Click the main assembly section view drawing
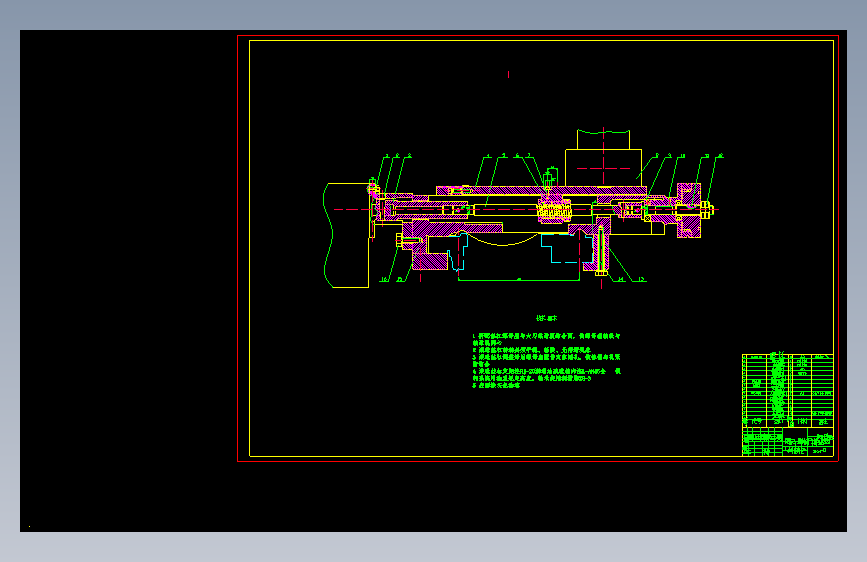 pos(523,209)
